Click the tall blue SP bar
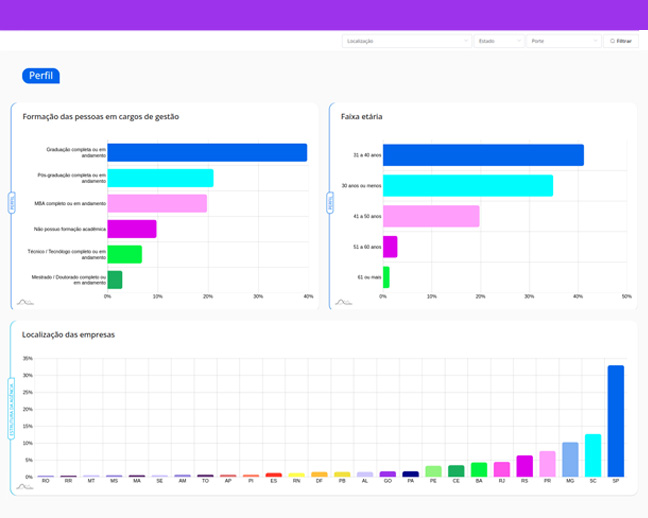The width and height of the screenshot is (648, 518). [616, 420]
